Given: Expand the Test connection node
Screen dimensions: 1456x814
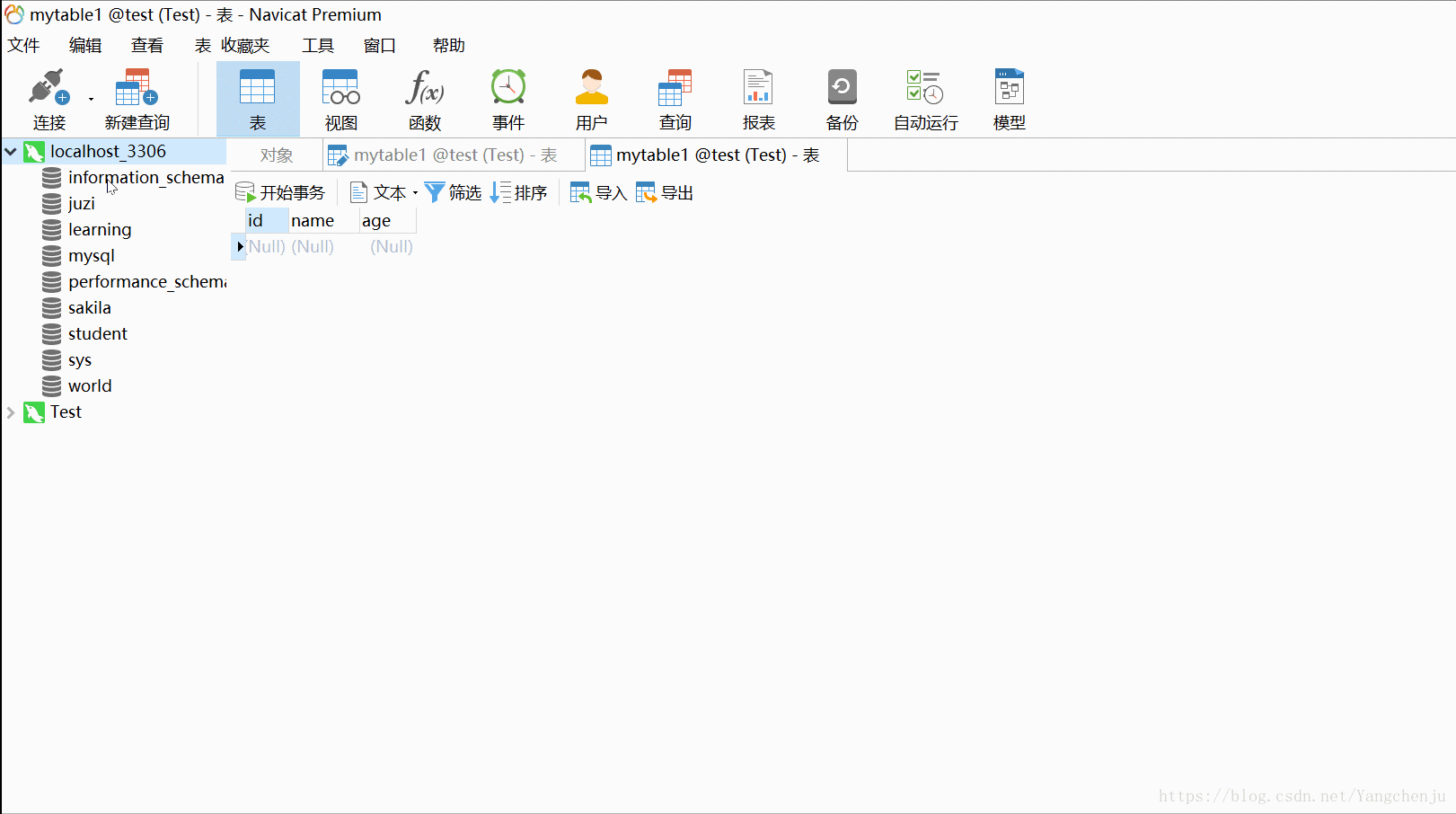Looking at the screenshot, I should click(11, 412).
